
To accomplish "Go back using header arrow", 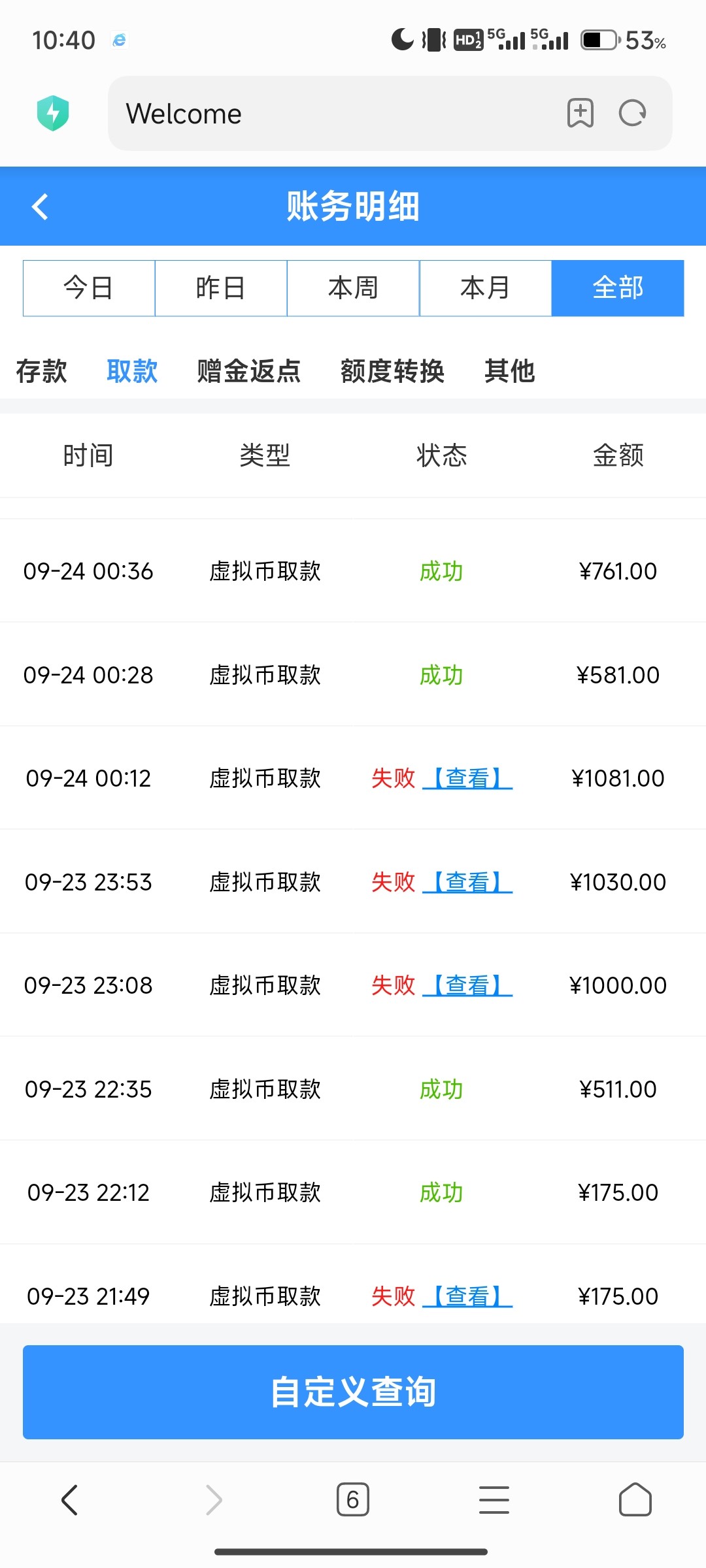I will [x=41, y=207].
